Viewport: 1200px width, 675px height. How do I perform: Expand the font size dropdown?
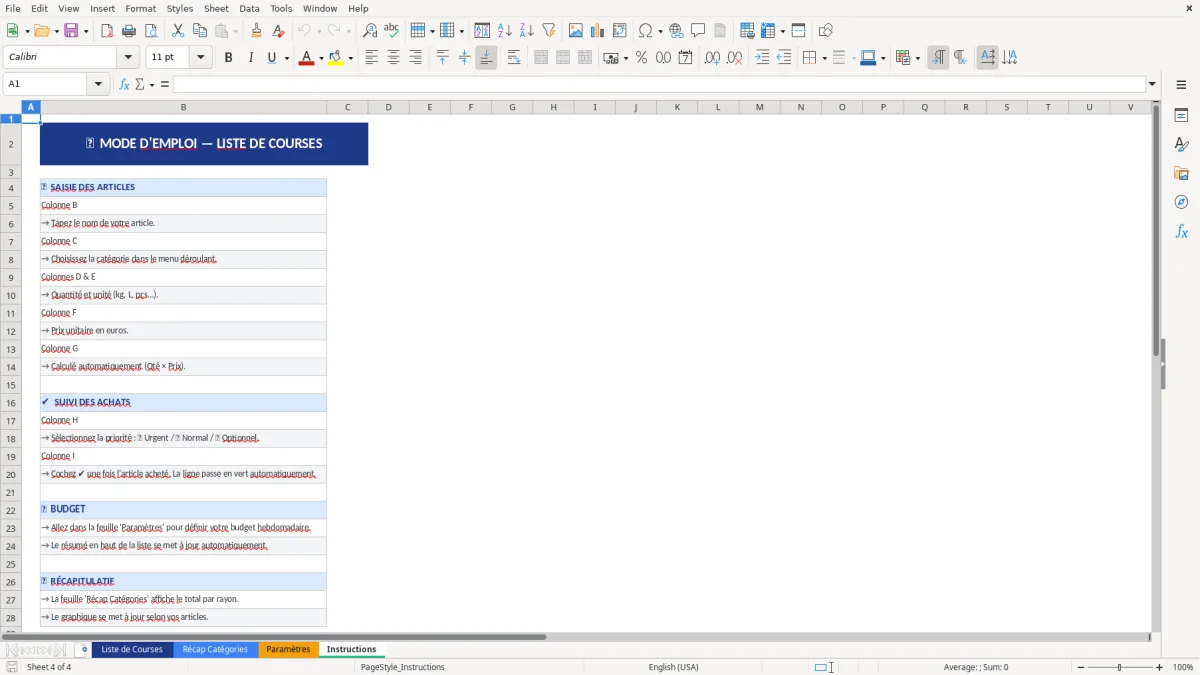click(x=199, y=57)
